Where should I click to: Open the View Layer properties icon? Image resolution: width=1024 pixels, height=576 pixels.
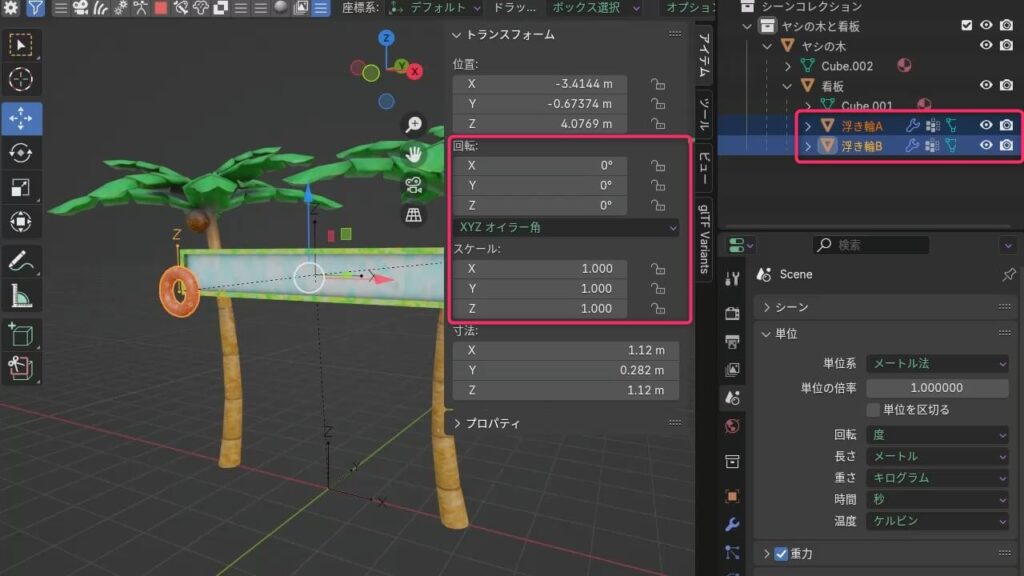[732, 370]
